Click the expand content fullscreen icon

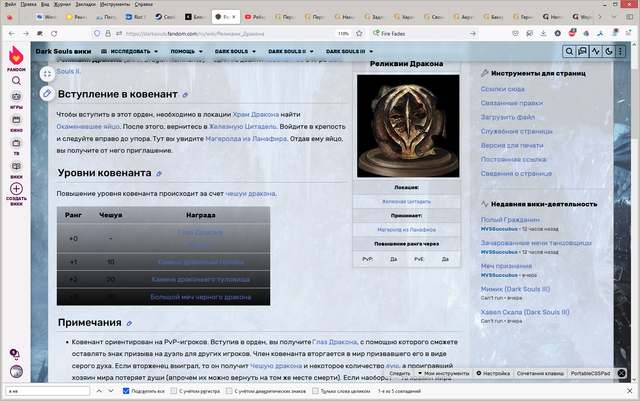pyautogui.click(x=47, y=74)
